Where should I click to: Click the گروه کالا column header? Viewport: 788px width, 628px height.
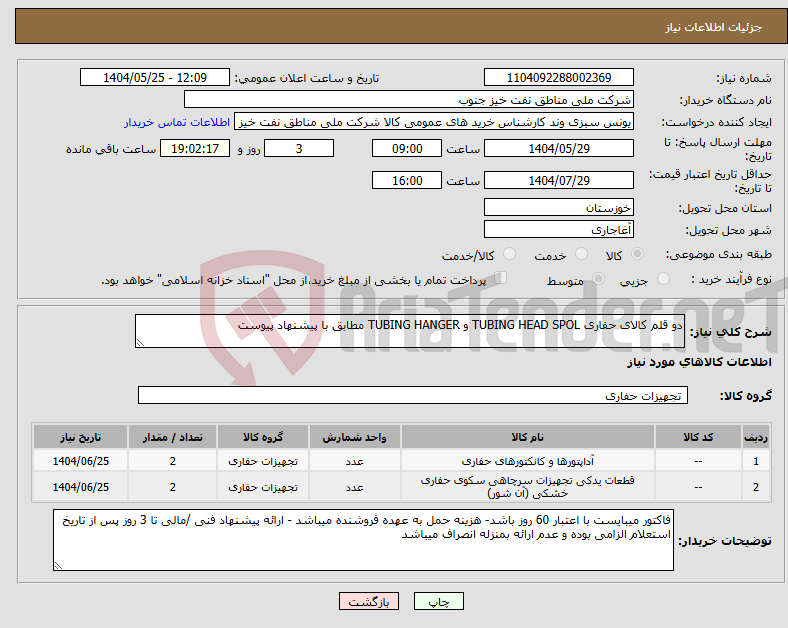tap(263, 437)
